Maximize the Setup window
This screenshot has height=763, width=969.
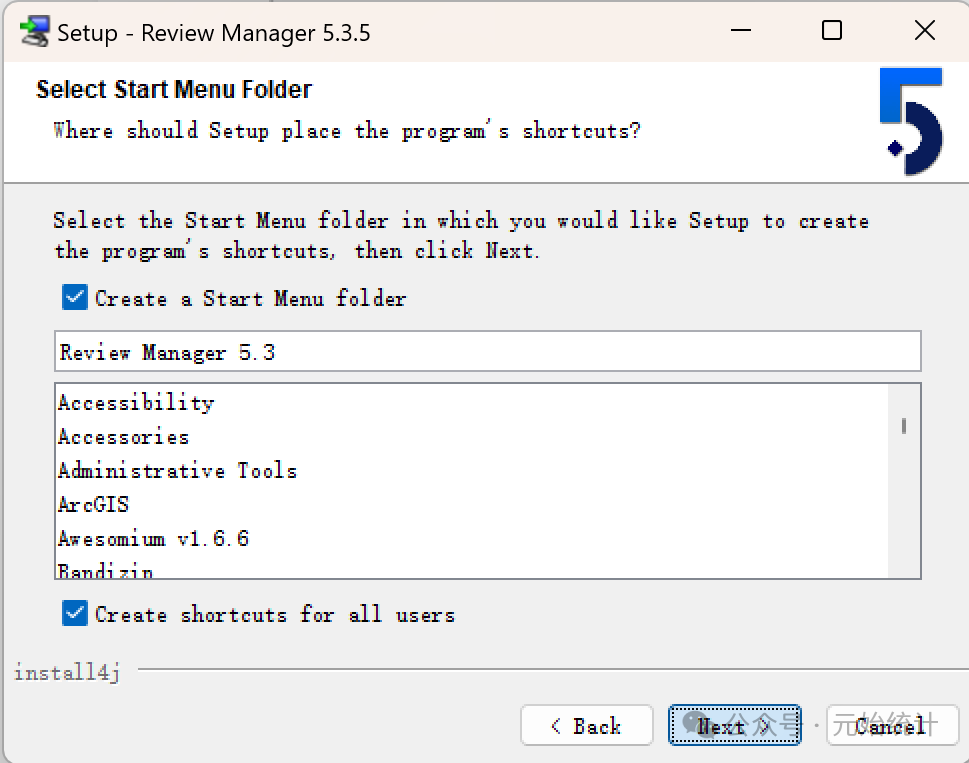click(x=831, y=31)
